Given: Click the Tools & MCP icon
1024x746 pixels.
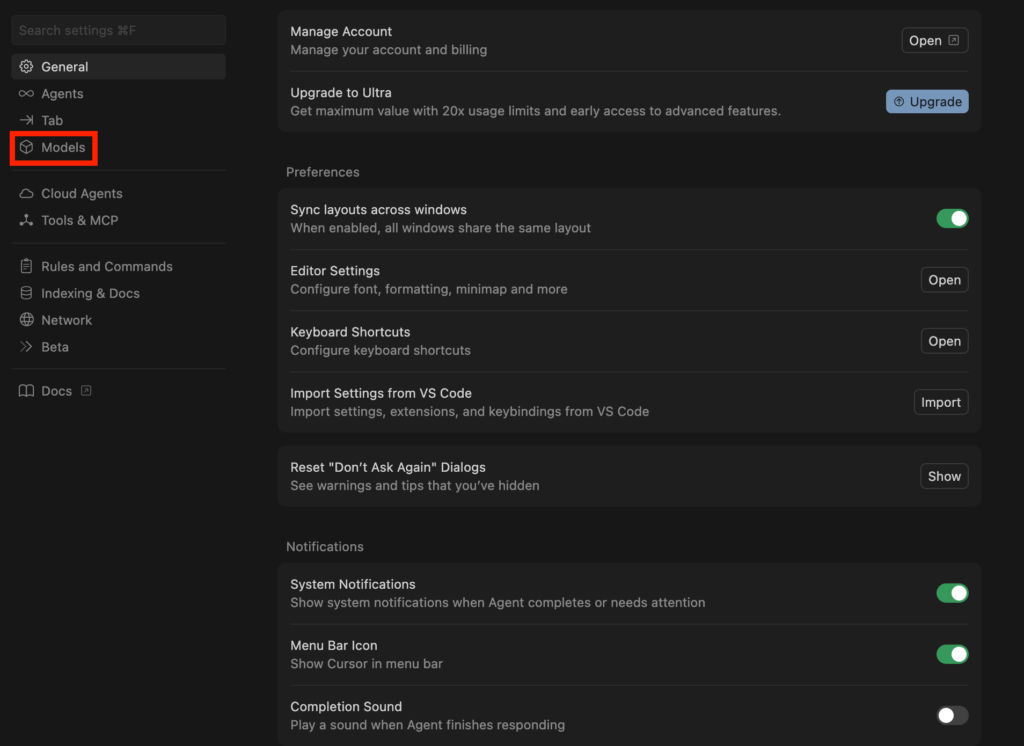Looking at the screenshot, I should pos(27,221).
